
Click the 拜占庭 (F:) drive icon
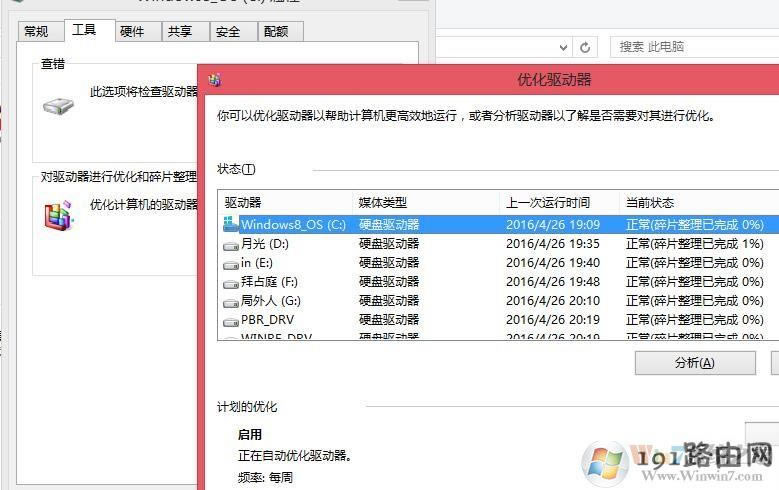231,284
